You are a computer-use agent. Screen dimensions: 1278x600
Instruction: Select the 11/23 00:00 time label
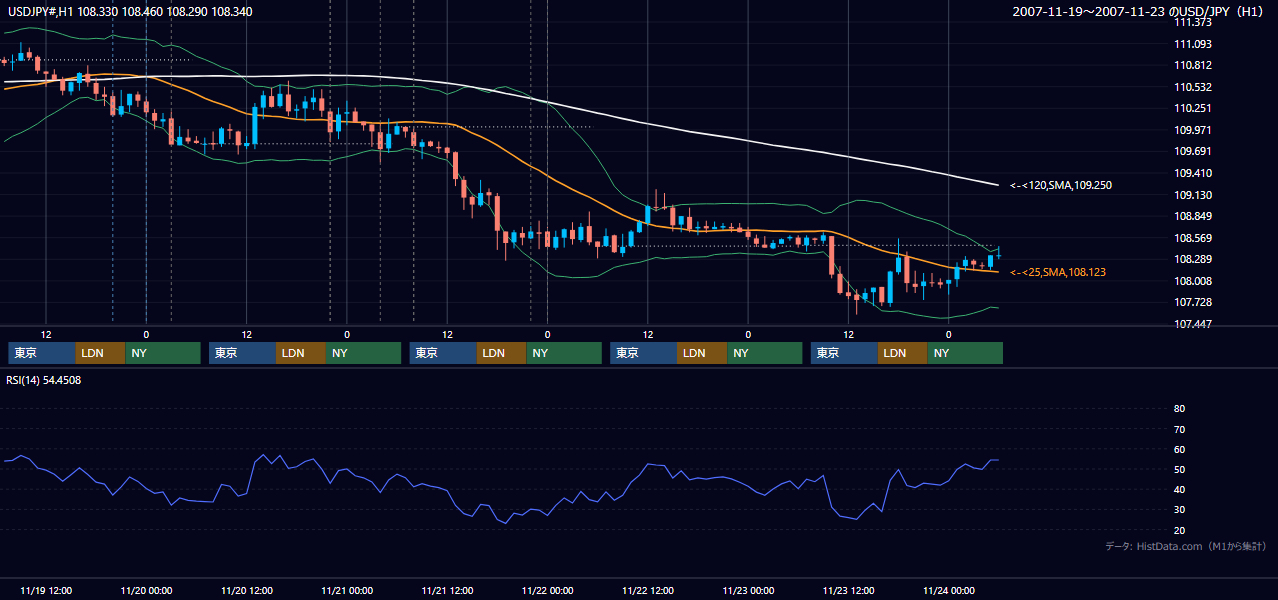(x=748, y=590)
